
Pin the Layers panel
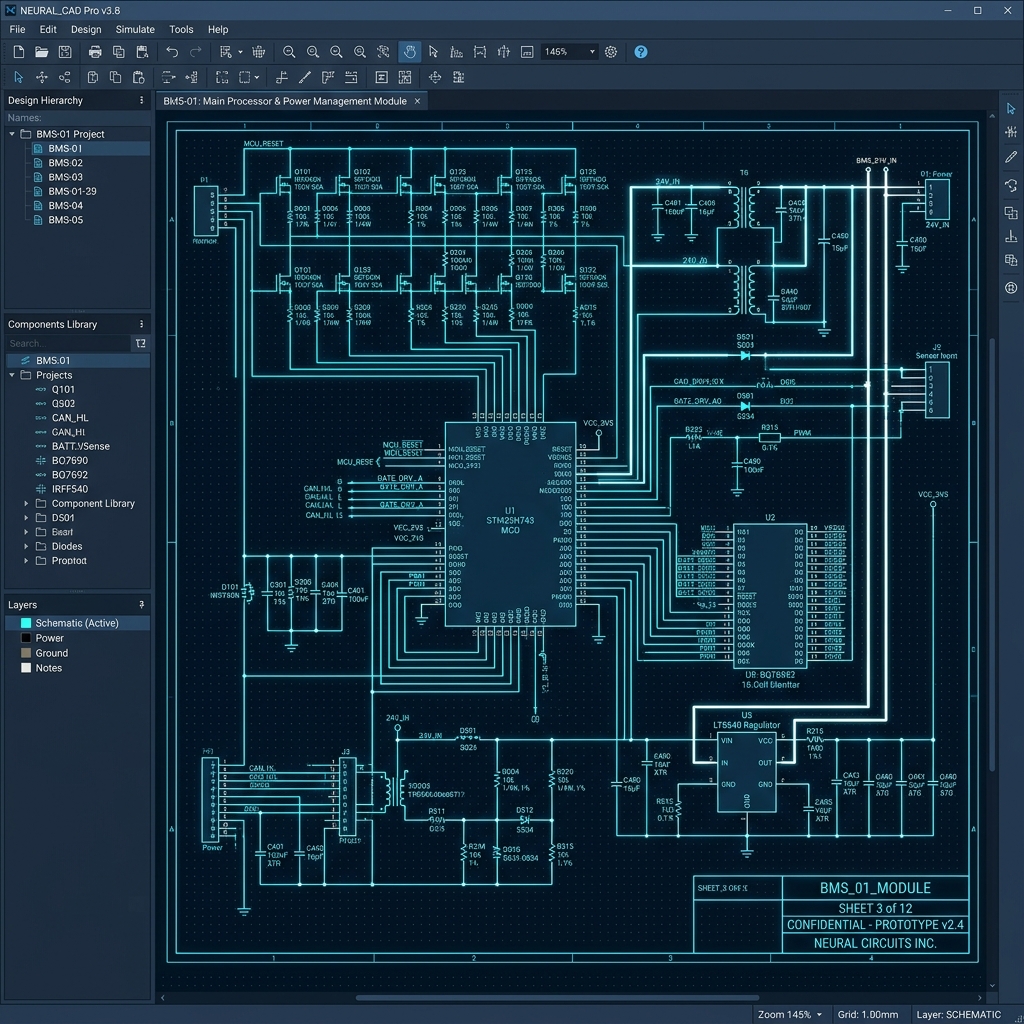(x=141, y=605)
